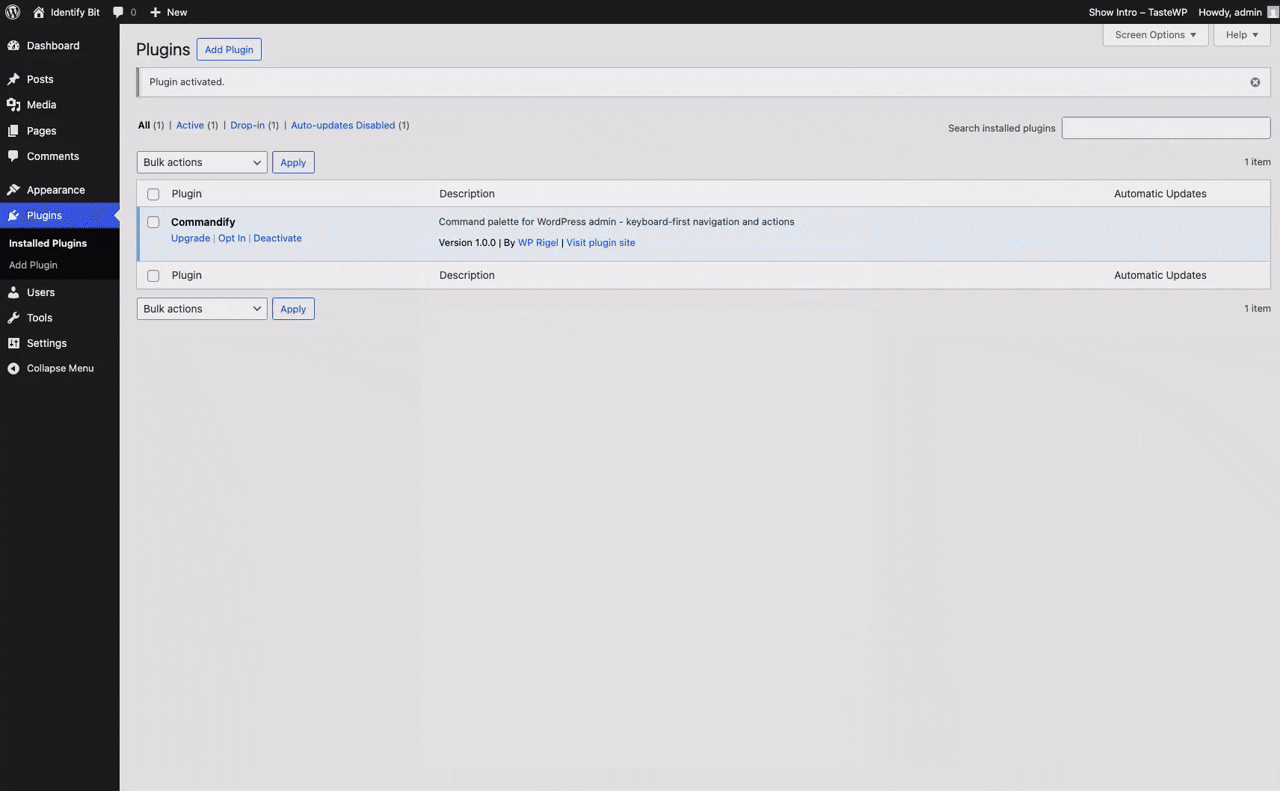Open the top Bulk actions dropdown
Image resolution: width=1280 pixels, height=791 pixels.
point(201,162)
